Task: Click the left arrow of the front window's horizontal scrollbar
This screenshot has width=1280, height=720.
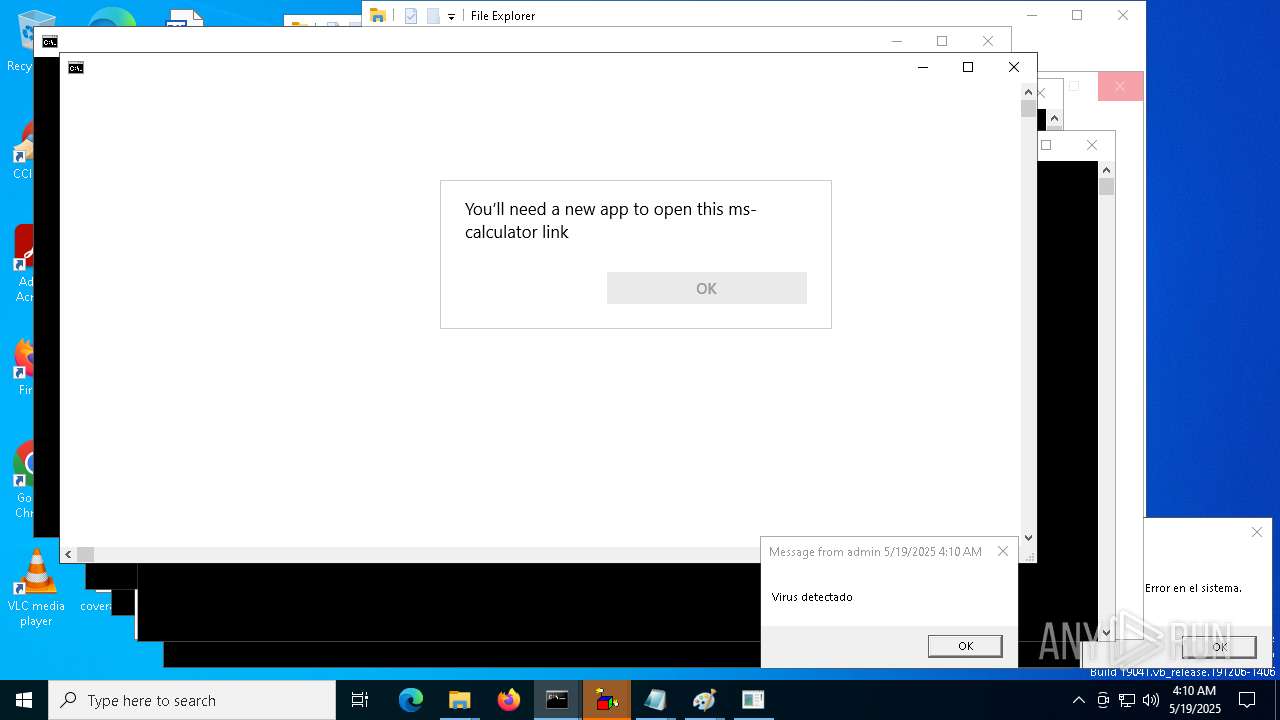Action: [68, 554]
